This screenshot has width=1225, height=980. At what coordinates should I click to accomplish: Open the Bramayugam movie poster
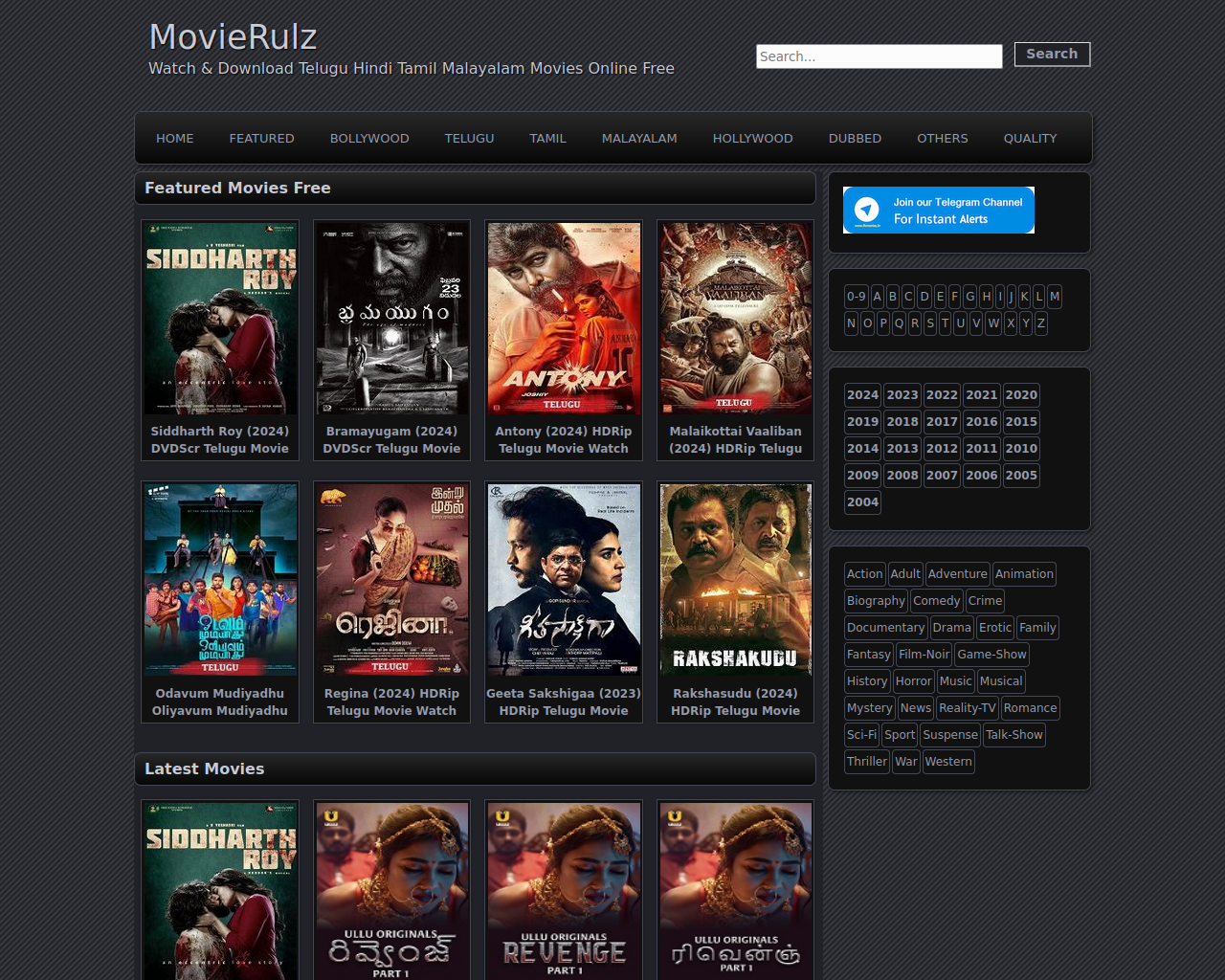392,319
